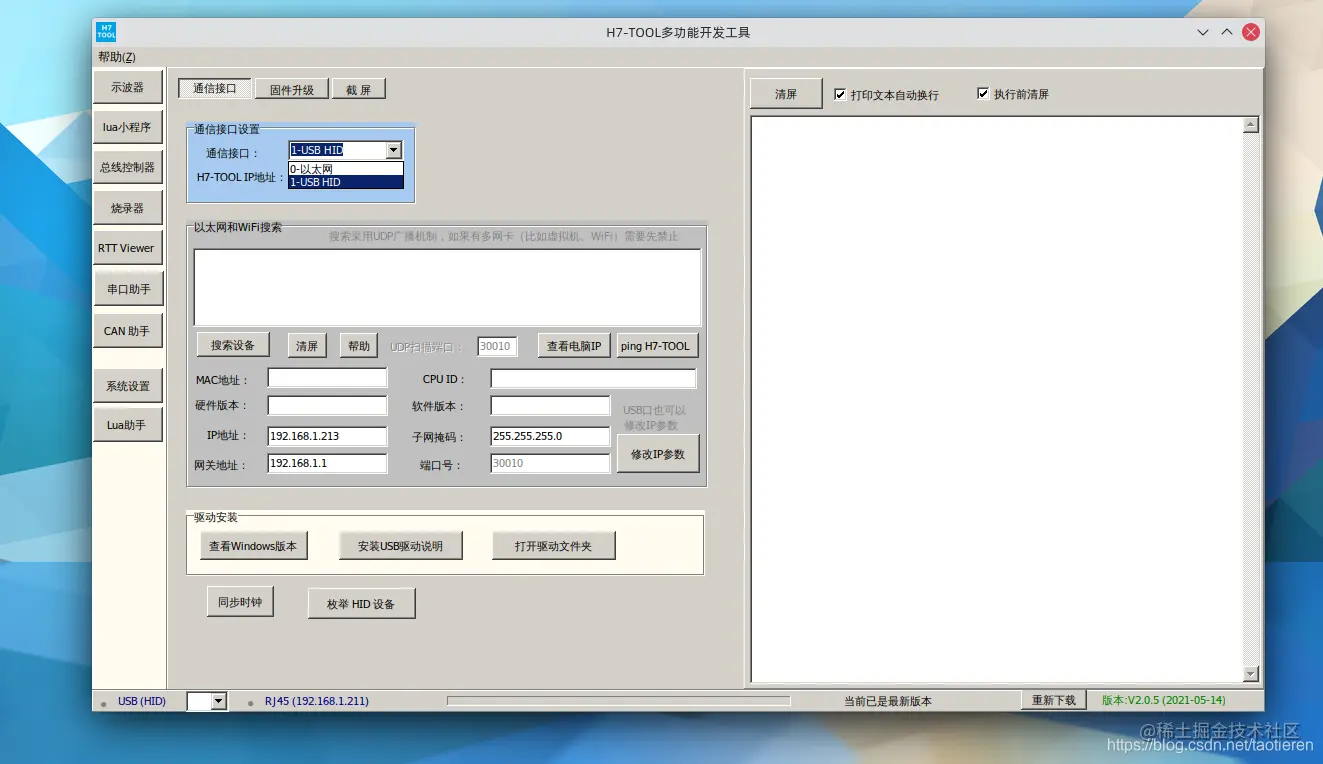This screenshot has width=1323, height=764.
Task: Click the 版本:V2.0.5 (2021-05-14) version text
Action: (1163, 700)
